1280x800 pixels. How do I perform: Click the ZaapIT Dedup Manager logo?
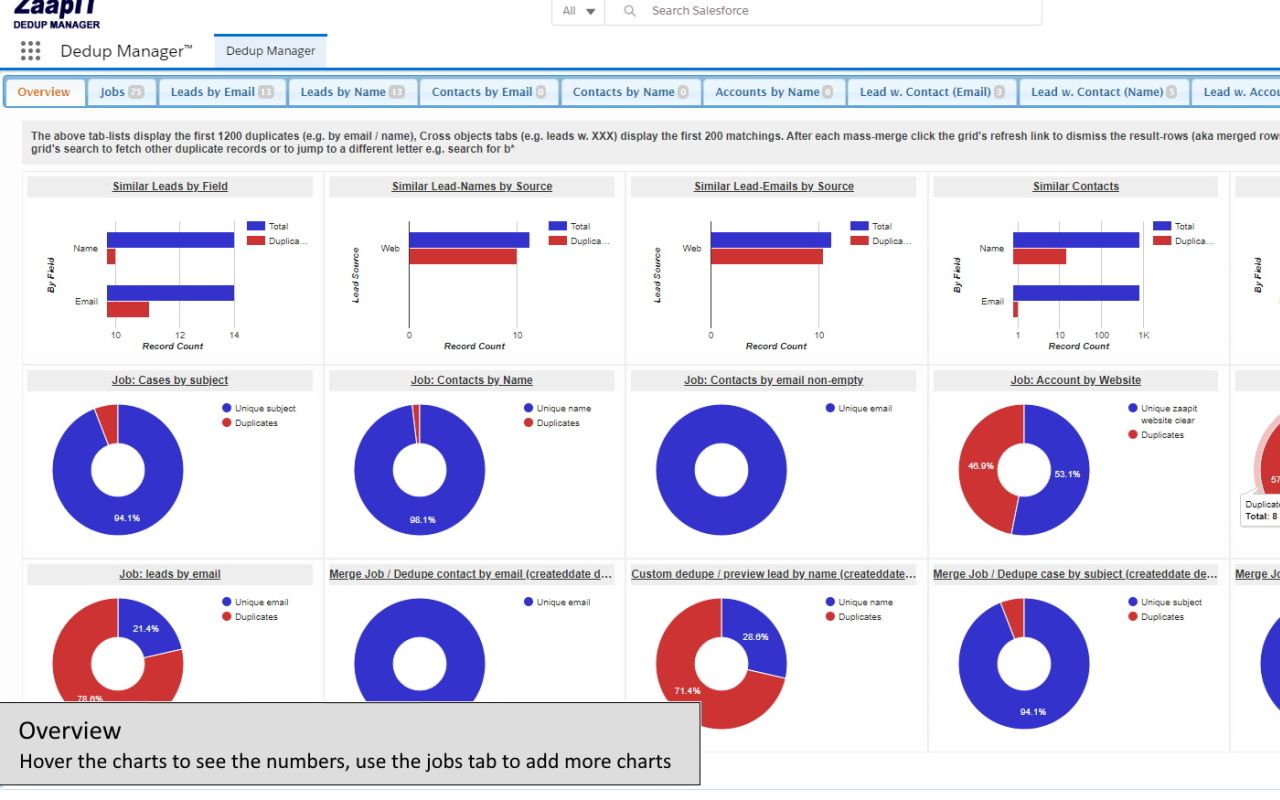click(56, 14)
